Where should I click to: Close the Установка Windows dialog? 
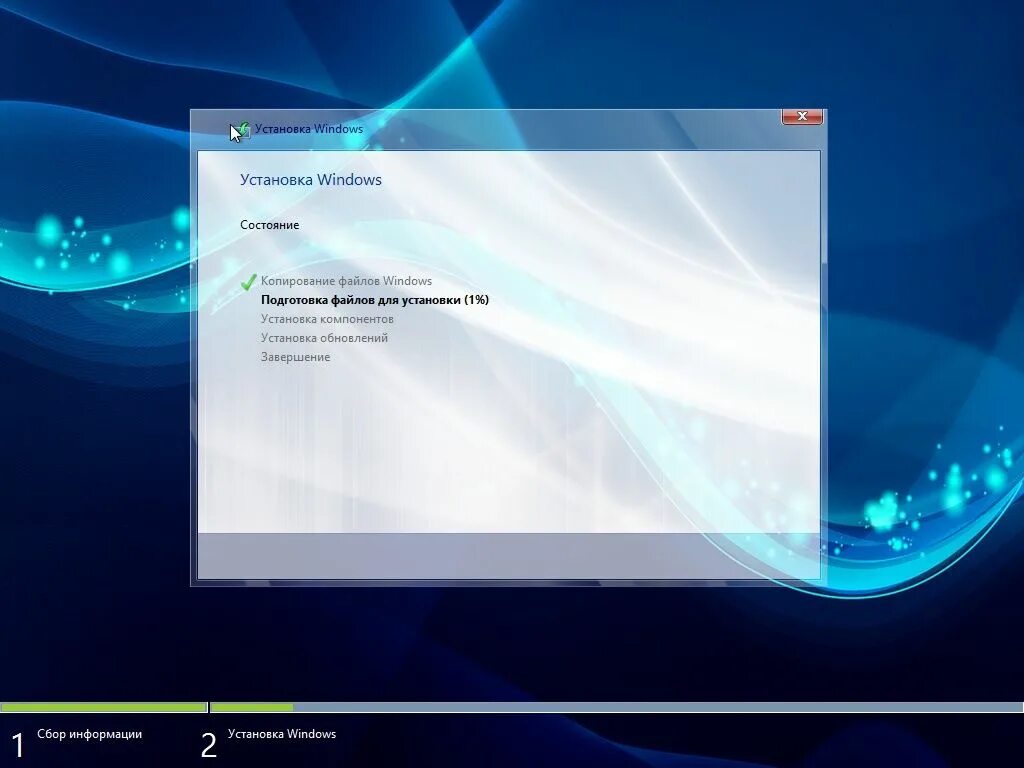point(802,116)
